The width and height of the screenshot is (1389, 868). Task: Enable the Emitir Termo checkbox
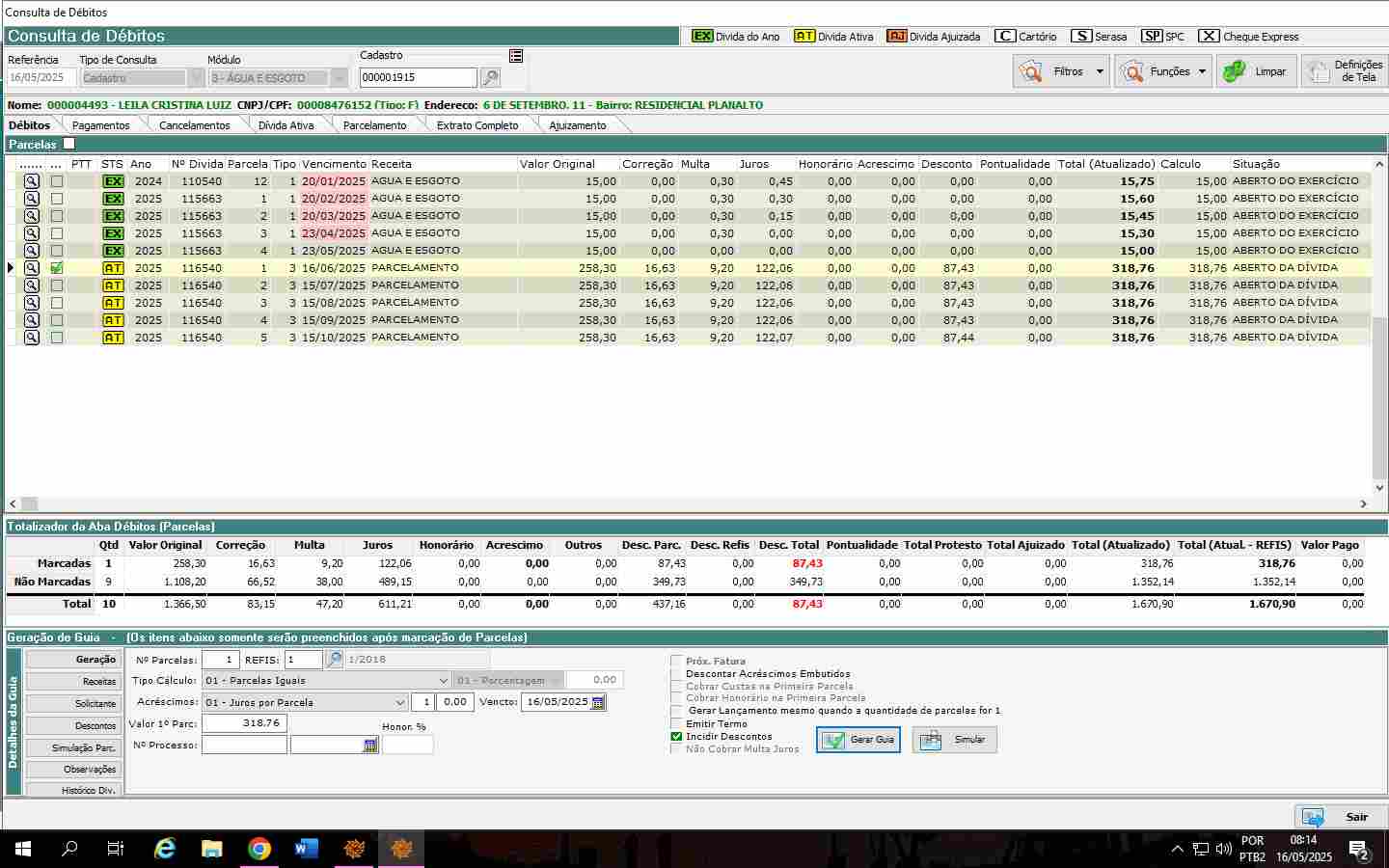pos(676,724)
